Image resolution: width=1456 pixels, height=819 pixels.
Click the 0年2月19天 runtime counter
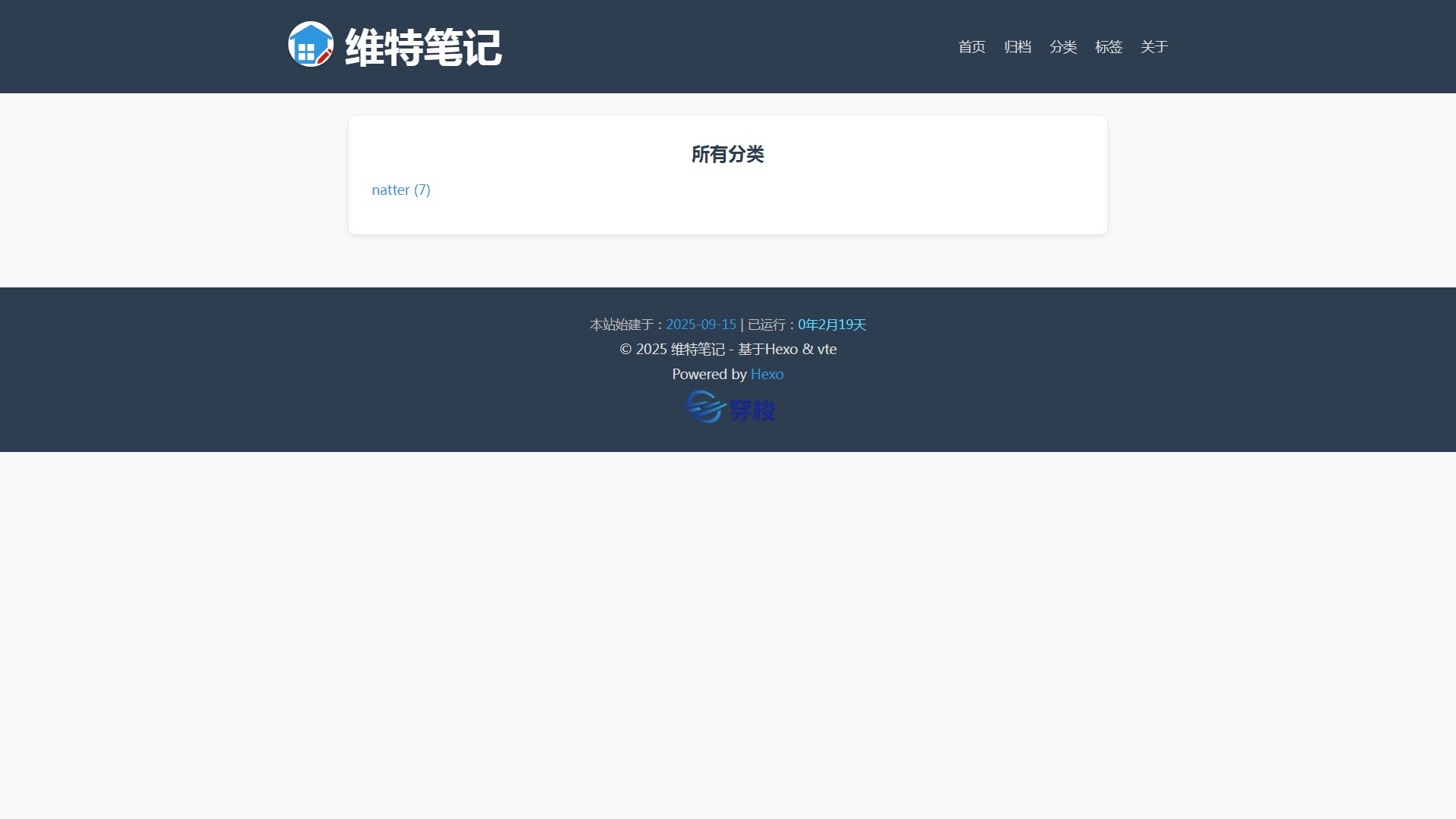pos(831,325)
